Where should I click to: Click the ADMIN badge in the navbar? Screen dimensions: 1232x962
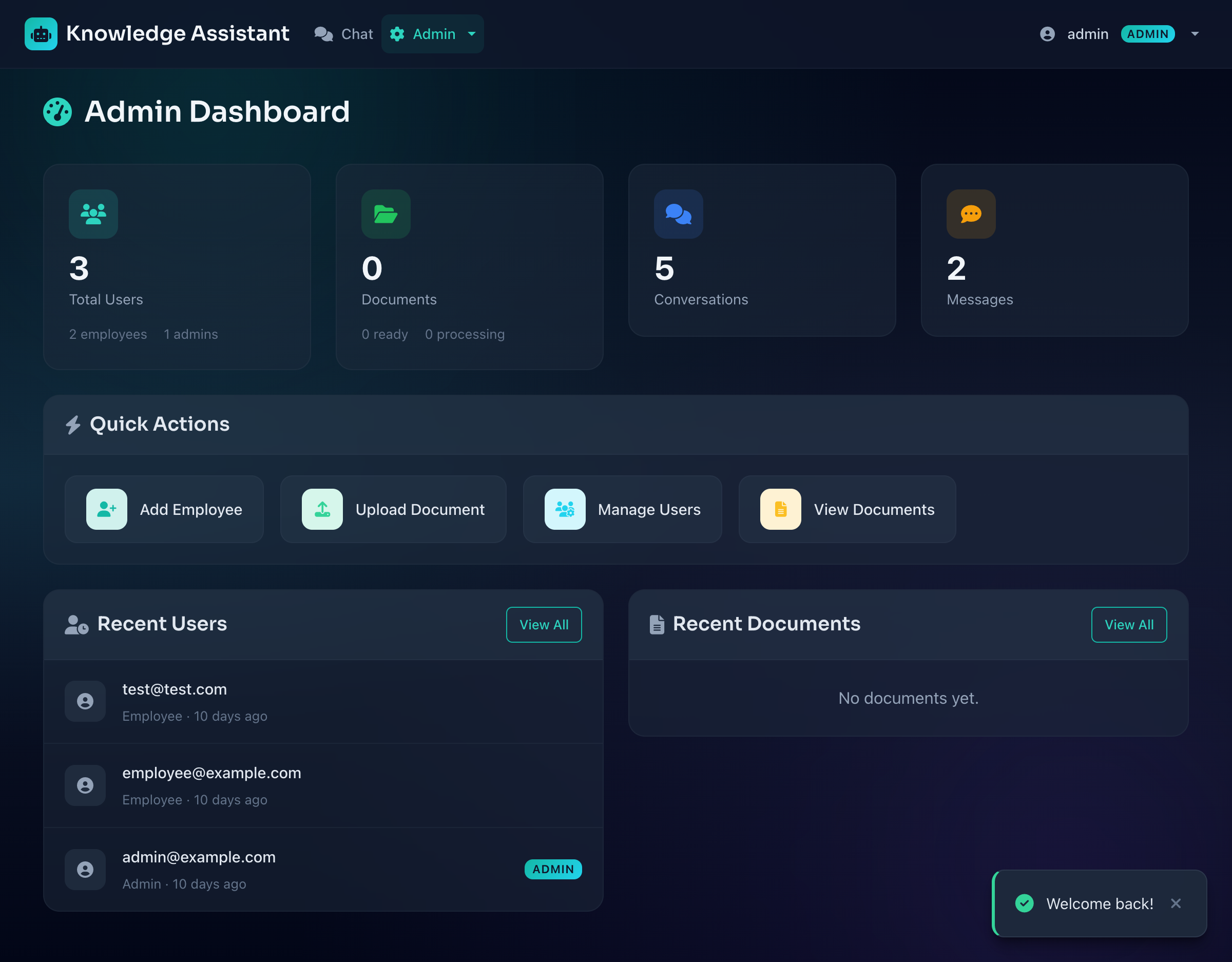tap(1147, 34)
